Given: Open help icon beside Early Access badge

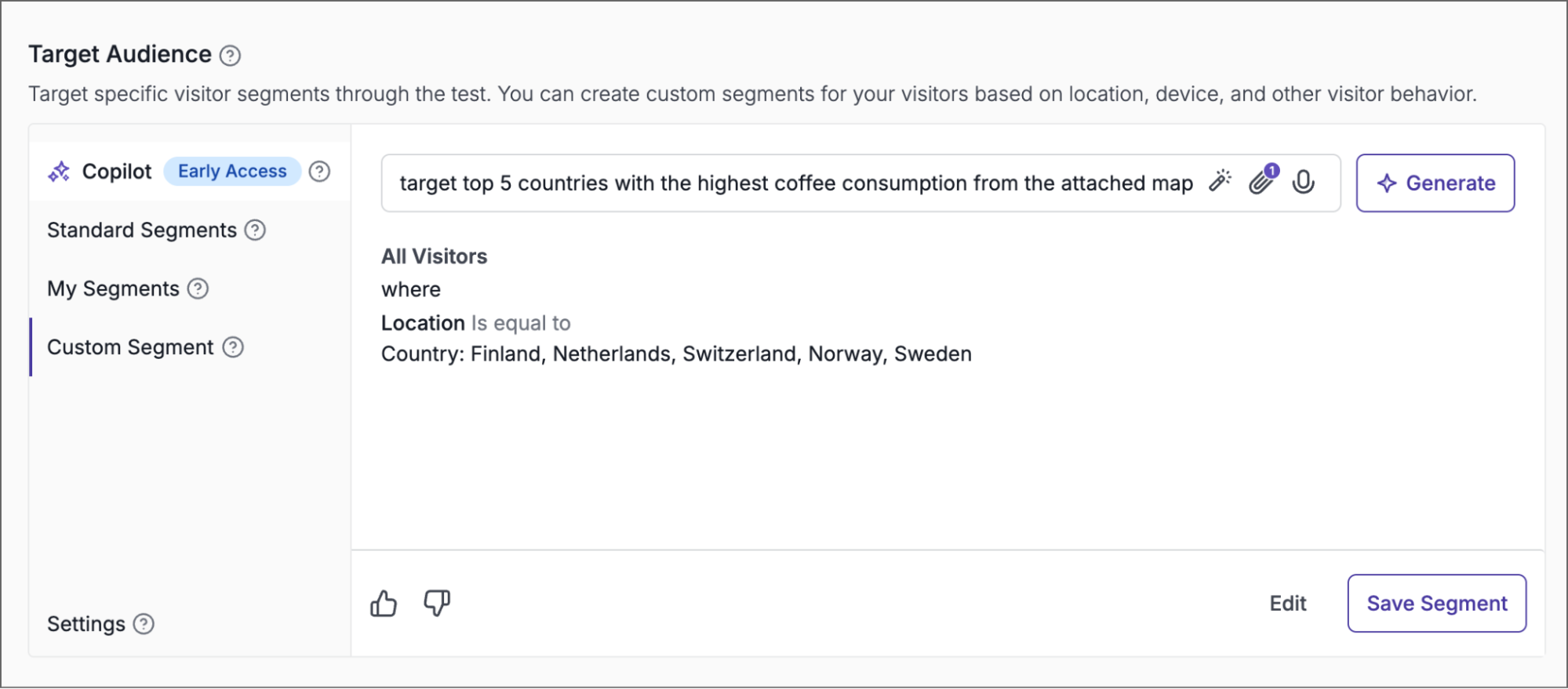Looking at the screenshot, I should click(x=319, y=172).
